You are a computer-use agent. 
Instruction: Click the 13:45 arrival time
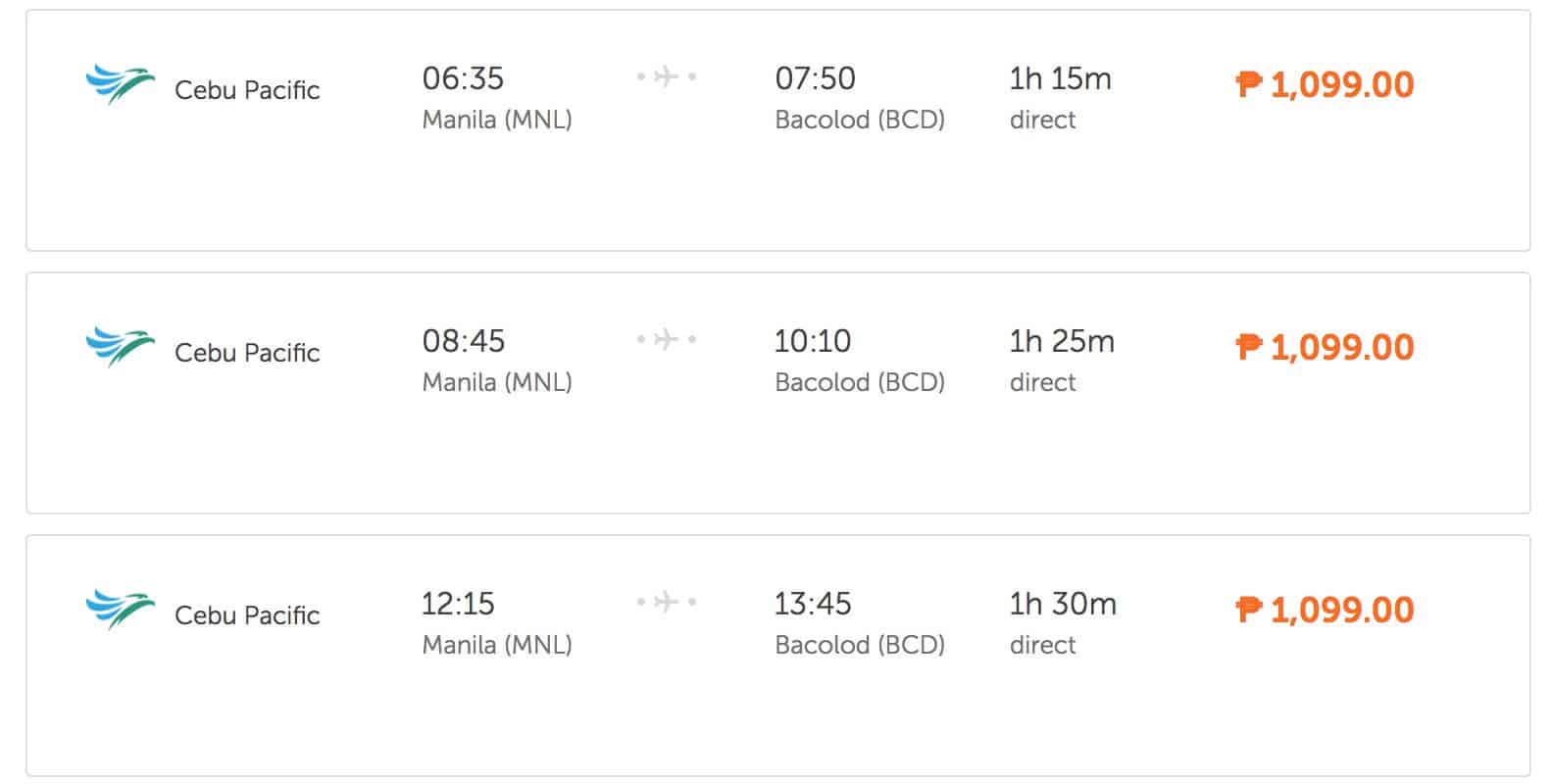(813, 604)
